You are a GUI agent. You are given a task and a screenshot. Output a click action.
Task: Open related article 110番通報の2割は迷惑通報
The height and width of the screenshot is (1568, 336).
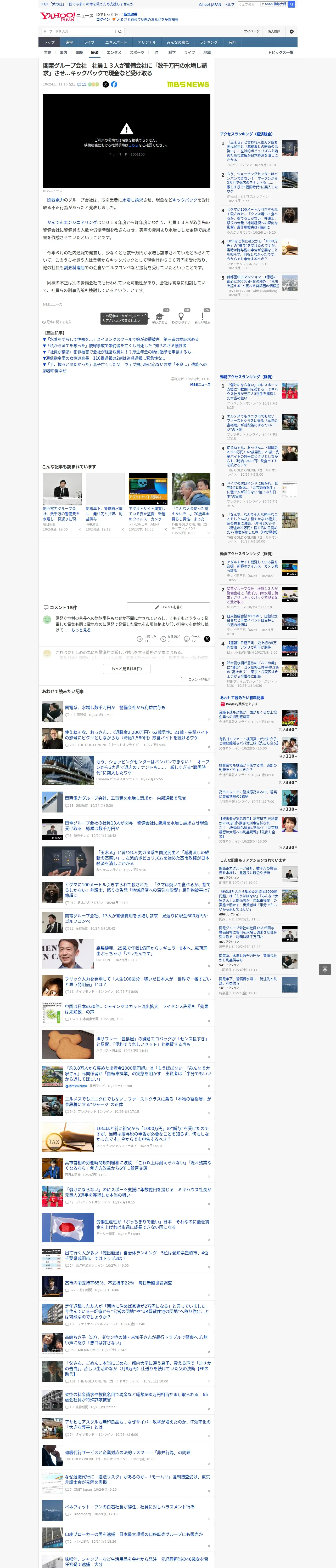pos(104,359)
